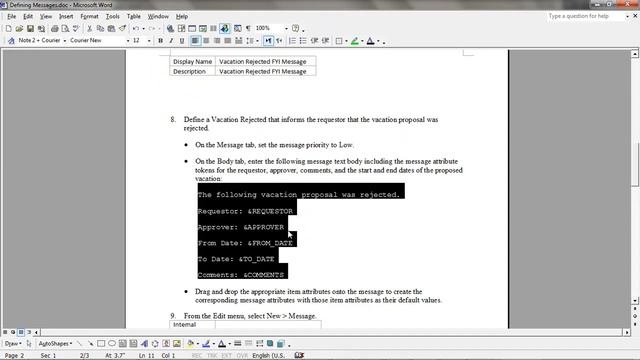
Task: Select the Rectangle drawing tool
Action: coord(101,344)
